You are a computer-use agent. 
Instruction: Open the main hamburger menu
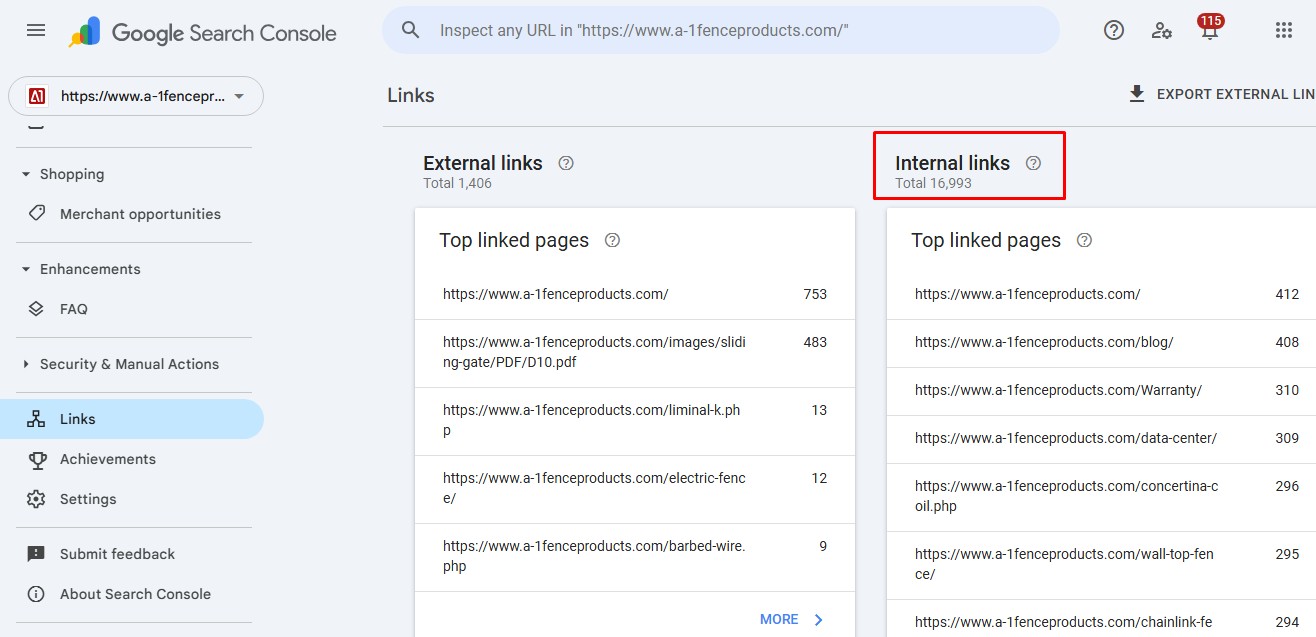click(x=36, y=30)
